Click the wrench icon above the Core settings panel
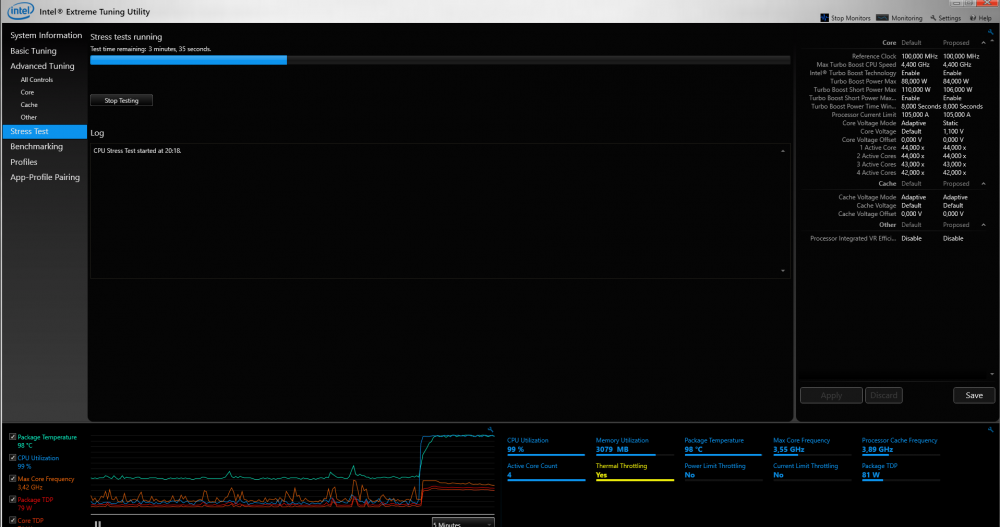This screenshot has width=1000, height=527. tap(990, 33)
